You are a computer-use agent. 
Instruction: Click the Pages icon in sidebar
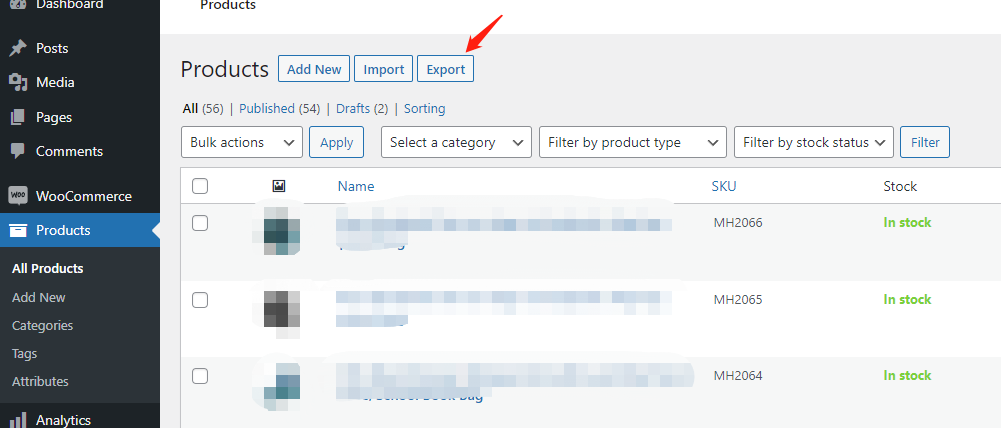(x=18, y=117)
